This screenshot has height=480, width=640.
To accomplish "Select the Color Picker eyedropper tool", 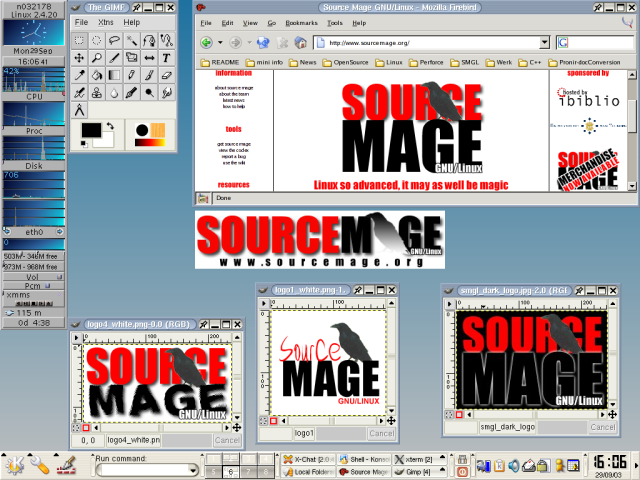I will 80,75.
